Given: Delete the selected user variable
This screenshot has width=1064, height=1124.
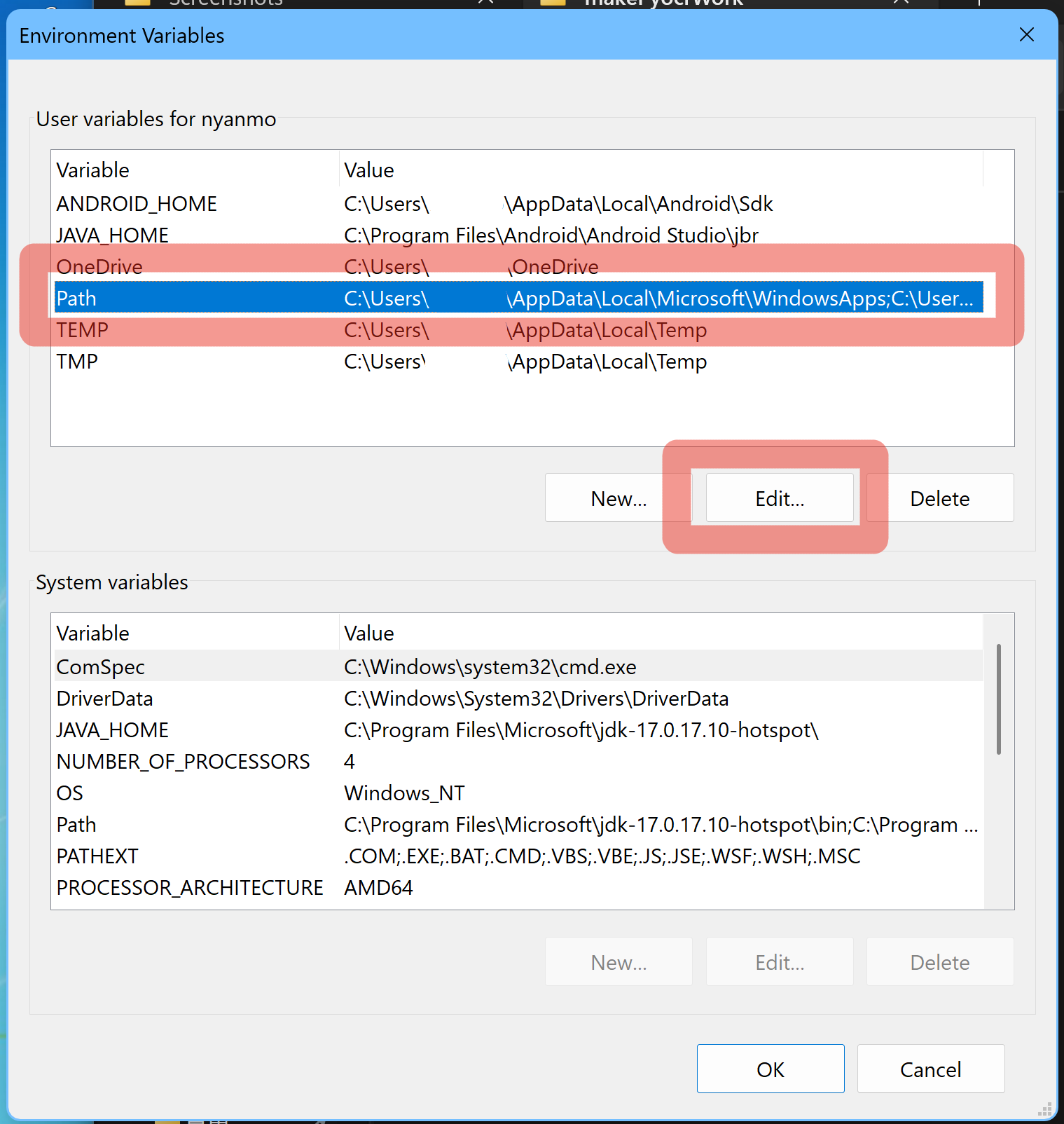Looking at the screenshot, I should coord(939,498).
